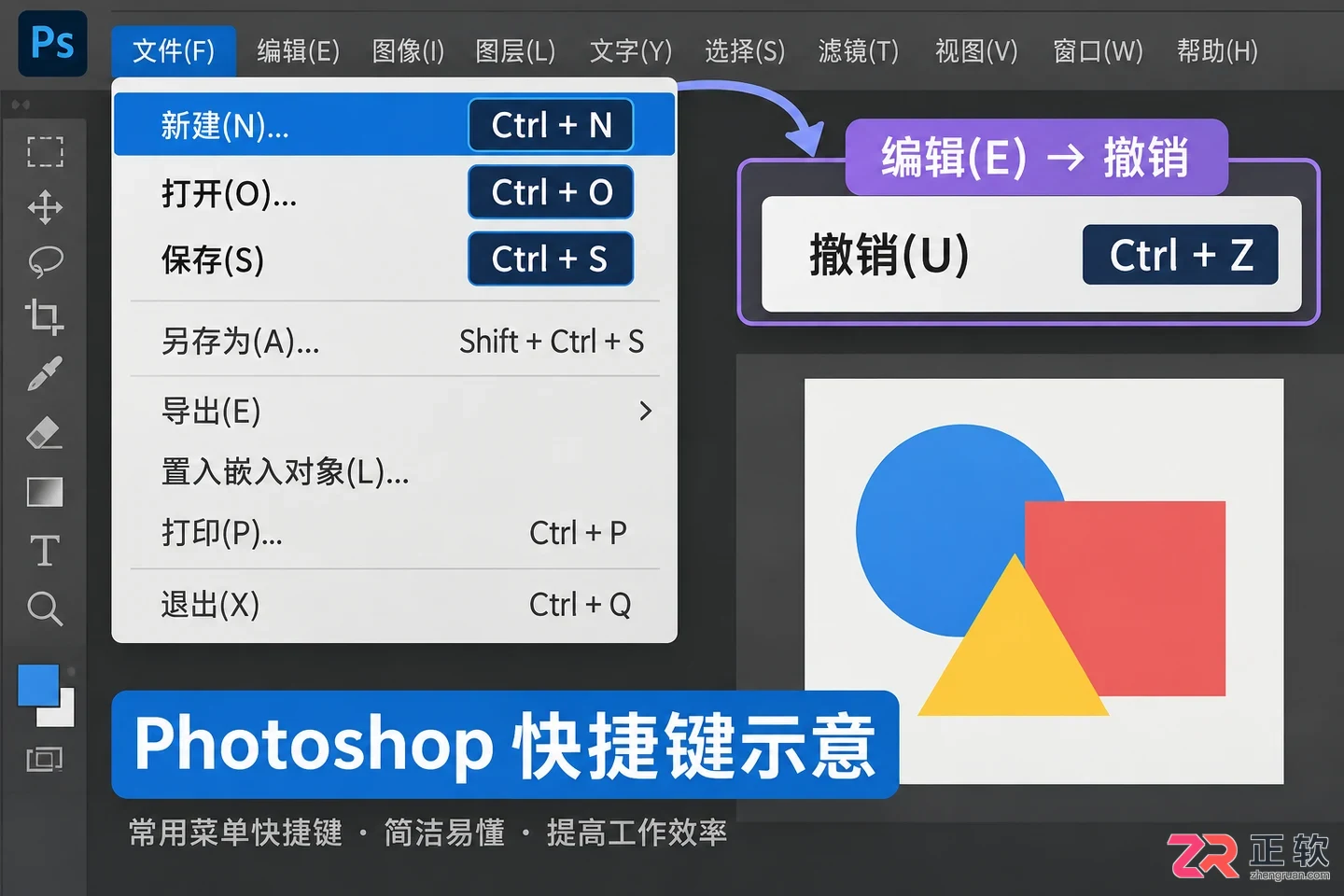The image size is (1344, 896).
Task: Choose 置入嵌入对象(L)... menu entry
Action: tap(394, 472)
